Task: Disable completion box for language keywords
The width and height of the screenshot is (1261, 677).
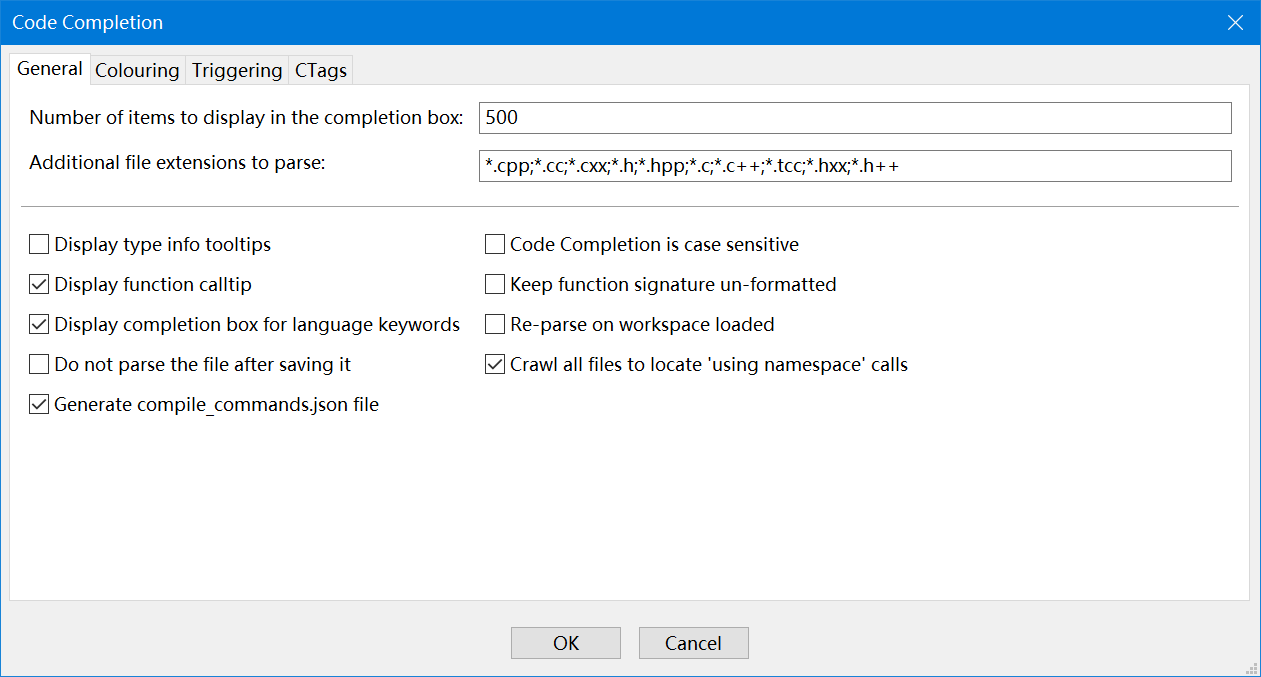Action: pos(39,325)
